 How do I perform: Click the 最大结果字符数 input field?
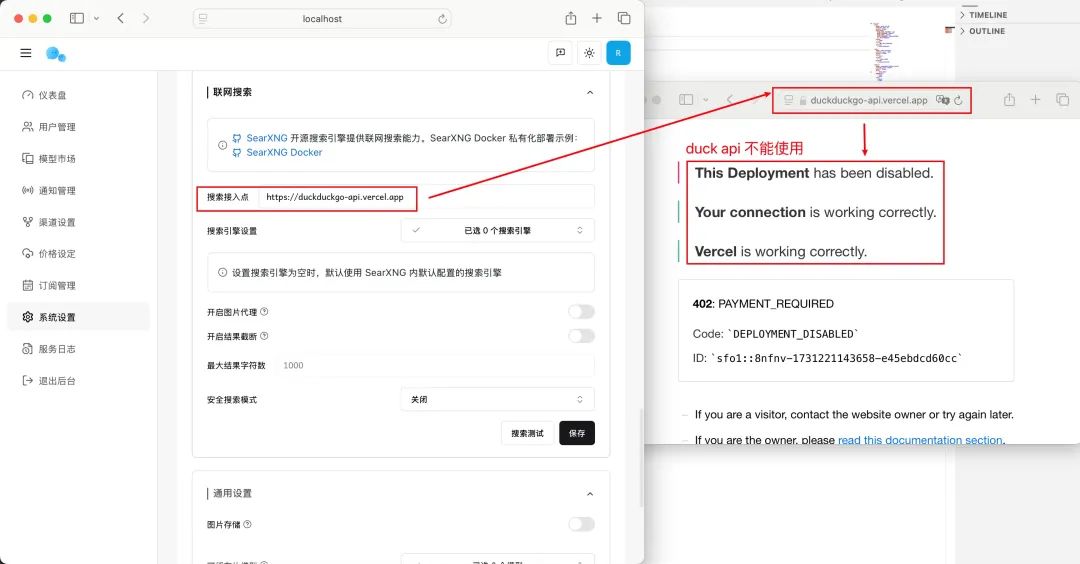coord(435,366)
